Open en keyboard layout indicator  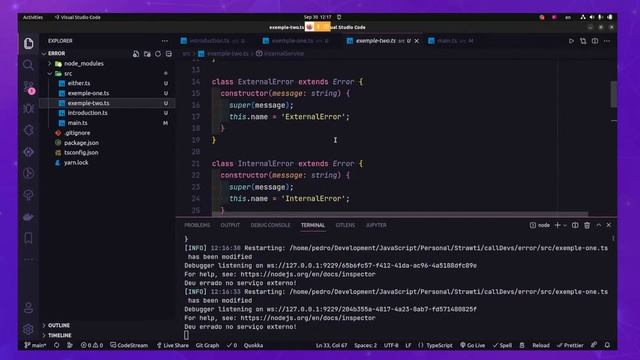568,17
